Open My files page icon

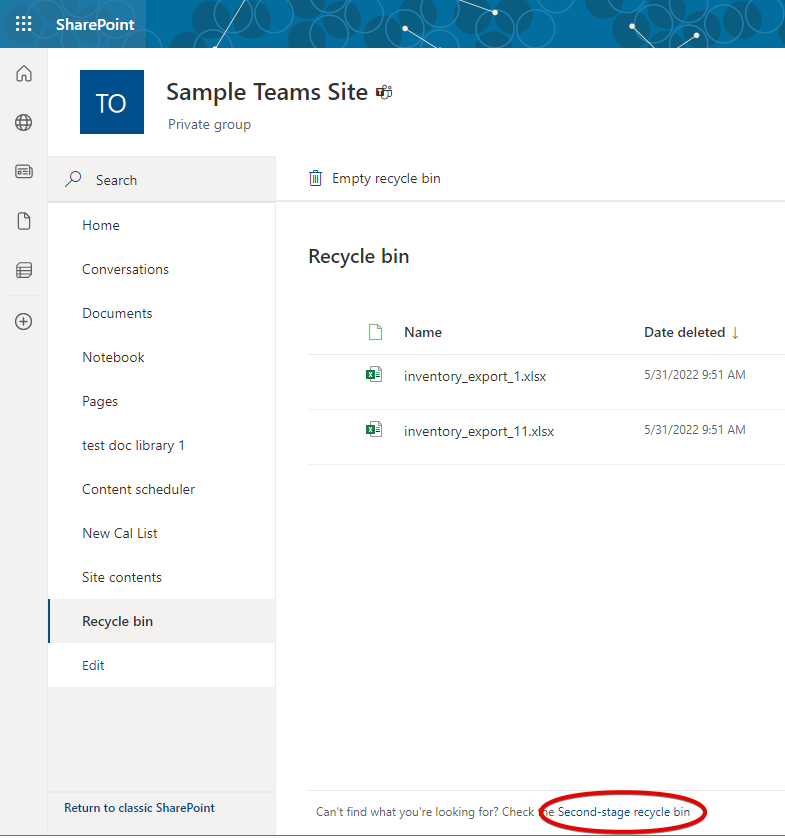click(x=24, y=221)
